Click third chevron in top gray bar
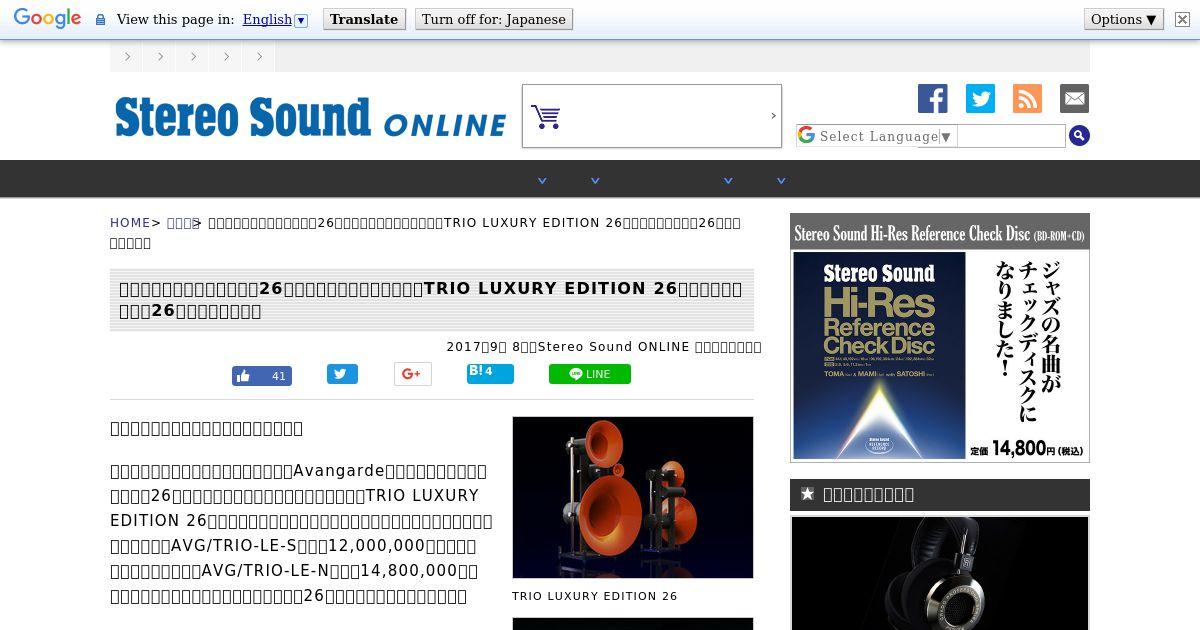 (192, 56)
